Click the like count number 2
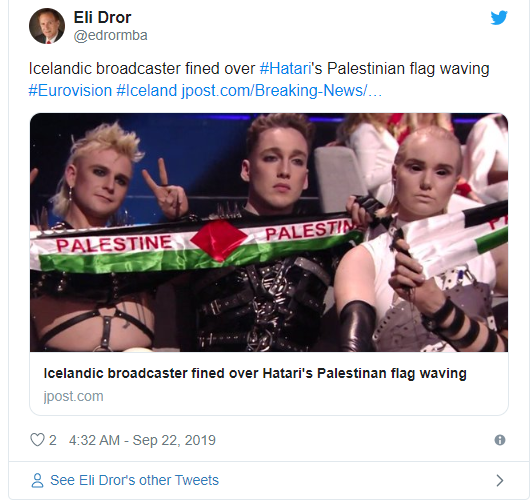This screenshot has height=503, width=530. tap(52, 440)
